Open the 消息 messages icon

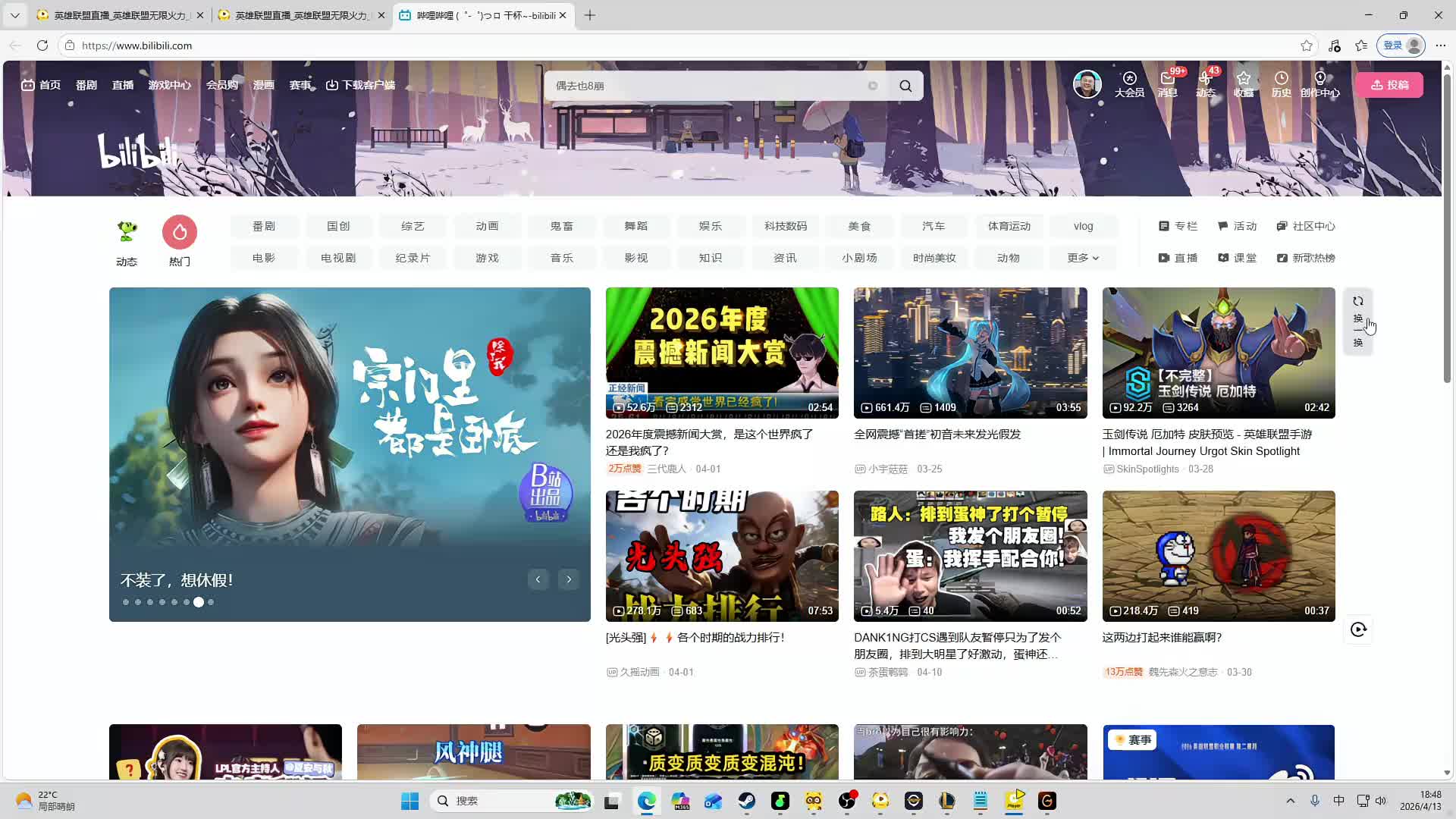tap(1167, 79)
